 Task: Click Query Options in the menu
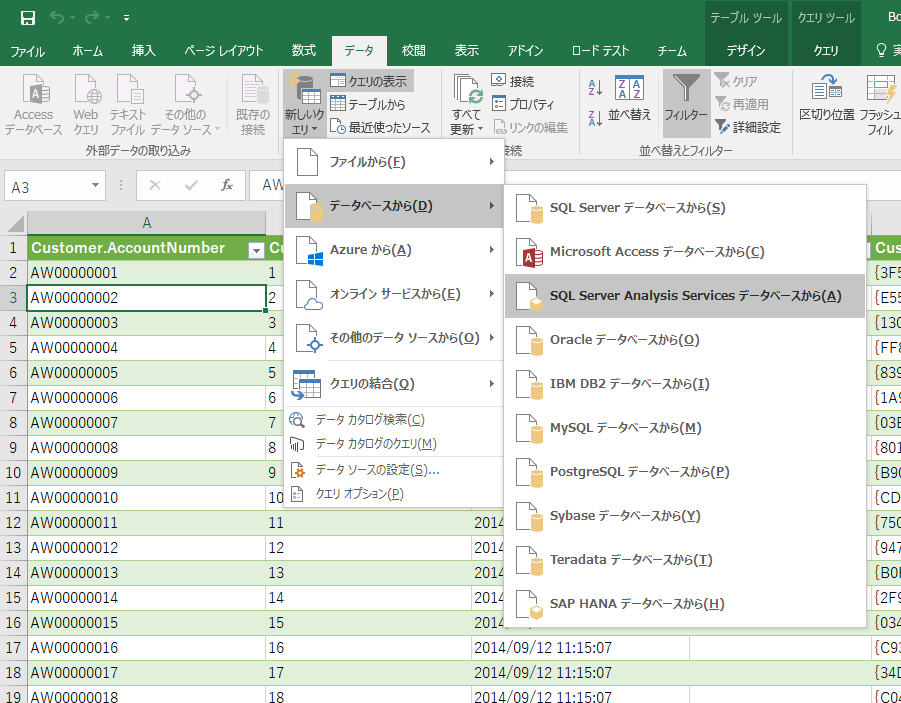[x=359, y=494]
